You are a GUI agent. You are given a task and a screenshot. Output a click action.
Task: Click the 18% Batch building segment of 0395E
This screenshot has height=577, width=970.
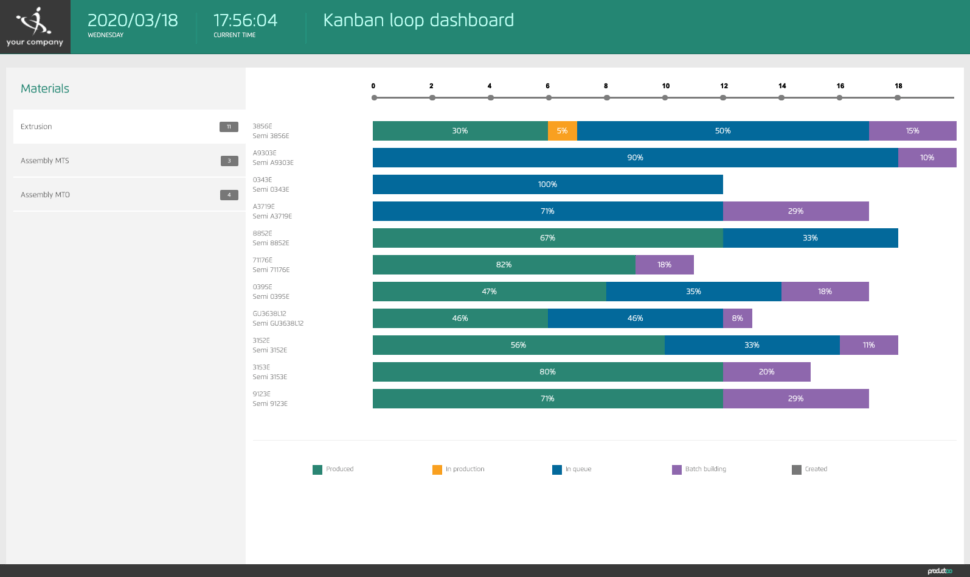pos(825,291)
